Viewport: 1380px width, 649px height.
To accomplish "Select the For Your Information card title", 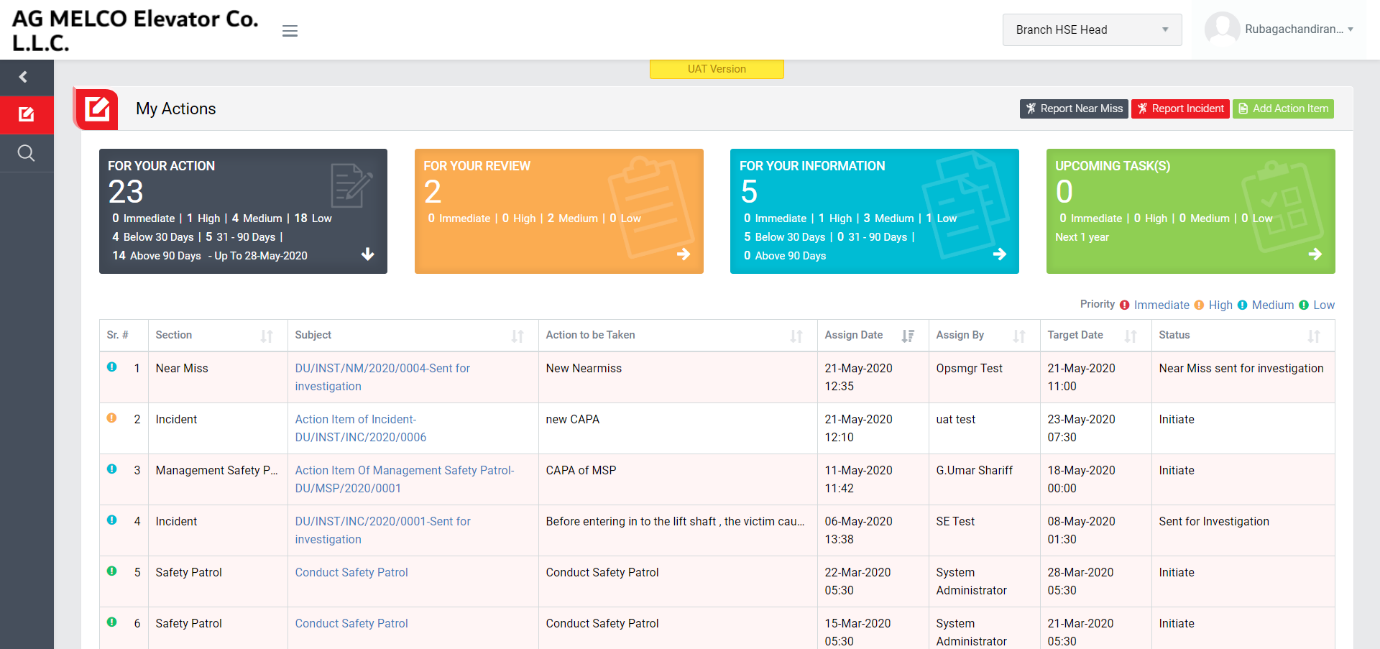I will click(812, 166).
